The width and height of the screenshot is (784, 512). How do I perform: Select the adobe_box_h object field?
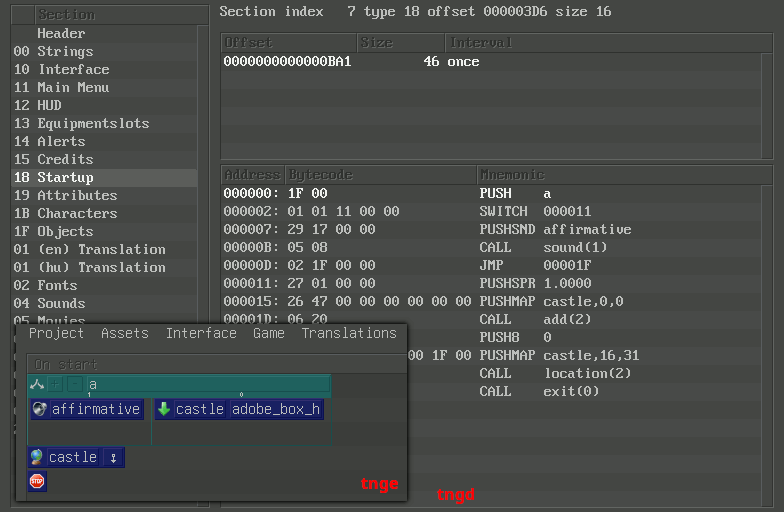(x=276, y=409)
